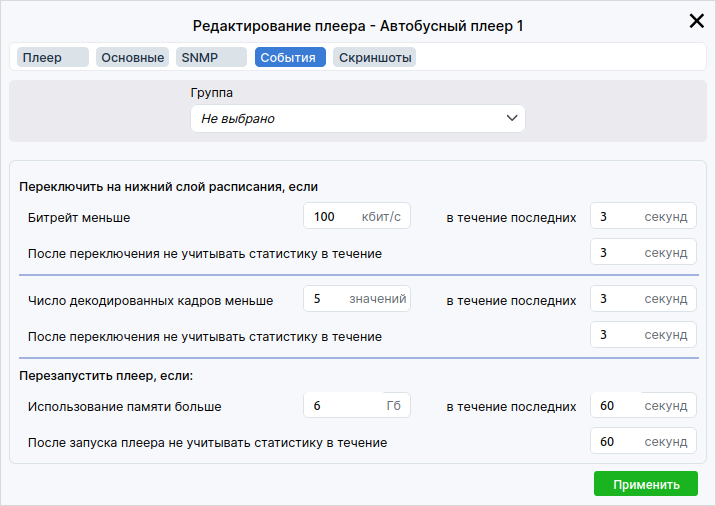Edit После запуска плеера seconds field

(643, 441)
